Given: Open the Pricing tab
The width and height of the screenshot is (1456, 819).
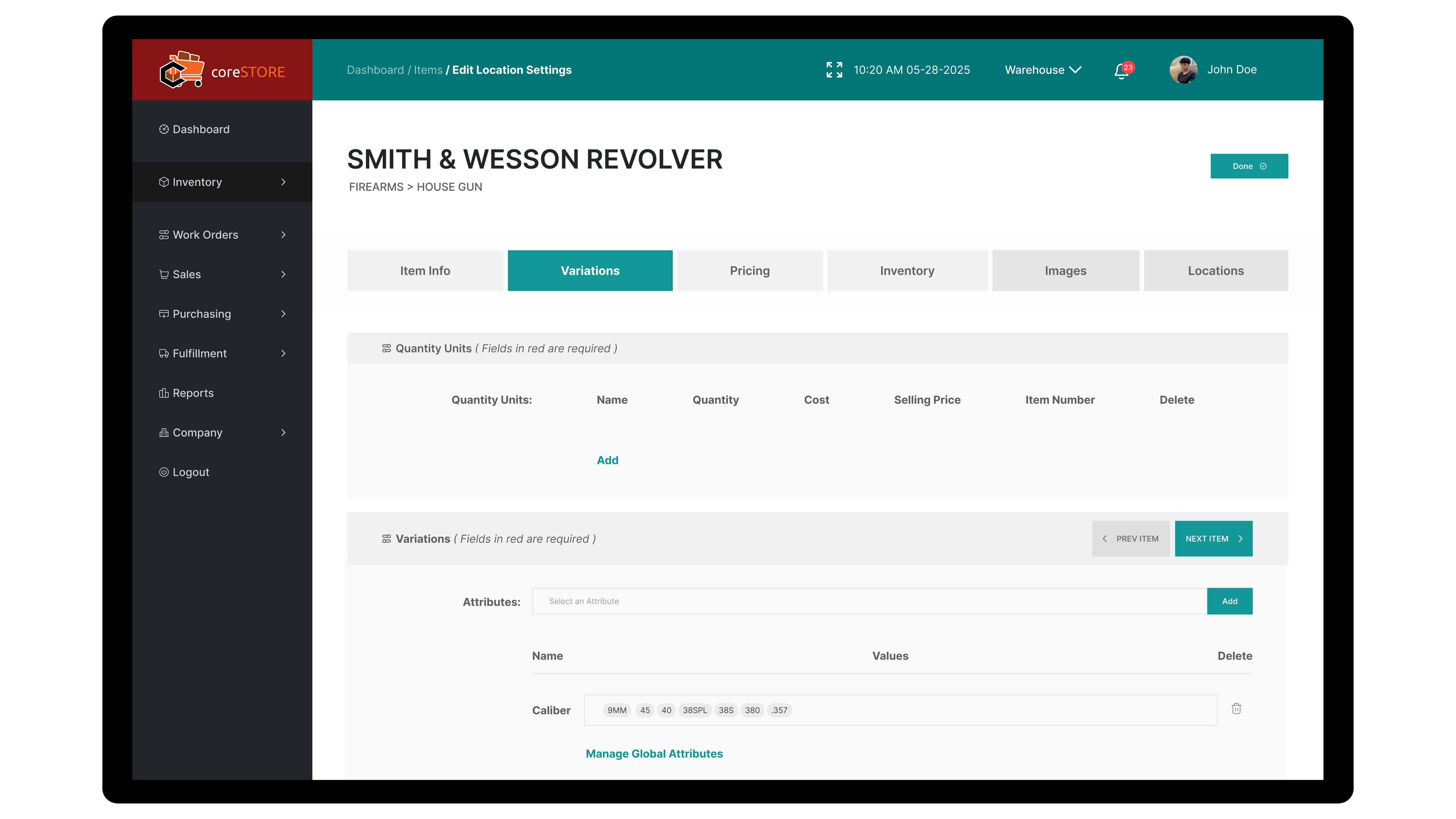Looking at the screenshot, I should pyautogui.click(x=750, y=271).
